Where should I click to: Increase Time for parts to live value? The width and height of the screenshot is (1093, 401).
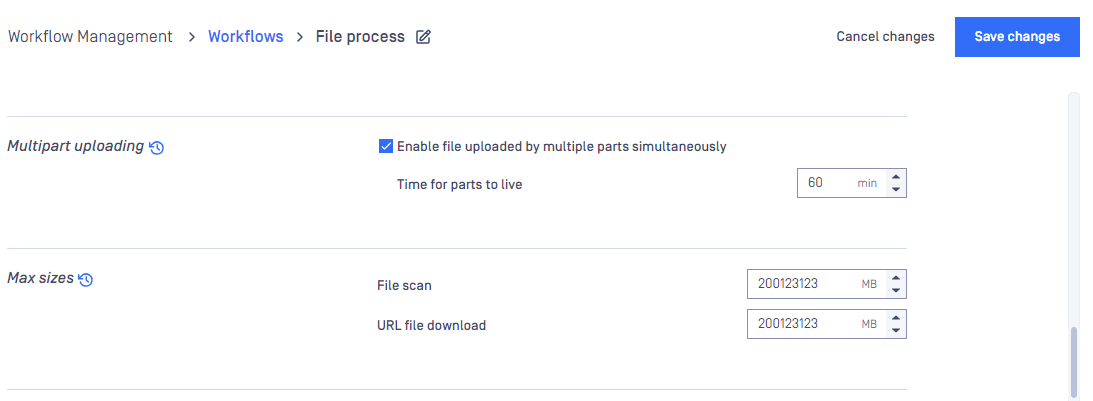pos(896,176)
